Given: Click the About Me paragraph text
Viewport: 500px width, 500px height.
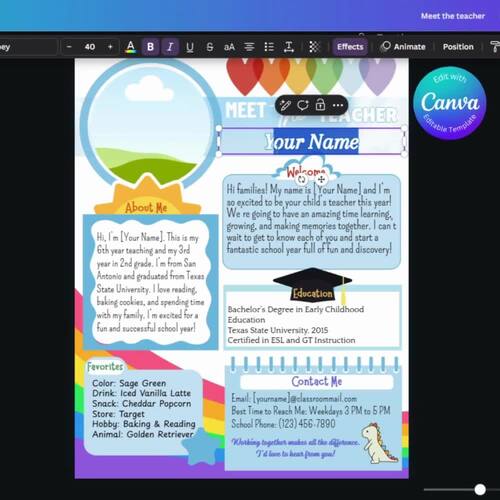Looking at the screenshot, I should (150, 283).
